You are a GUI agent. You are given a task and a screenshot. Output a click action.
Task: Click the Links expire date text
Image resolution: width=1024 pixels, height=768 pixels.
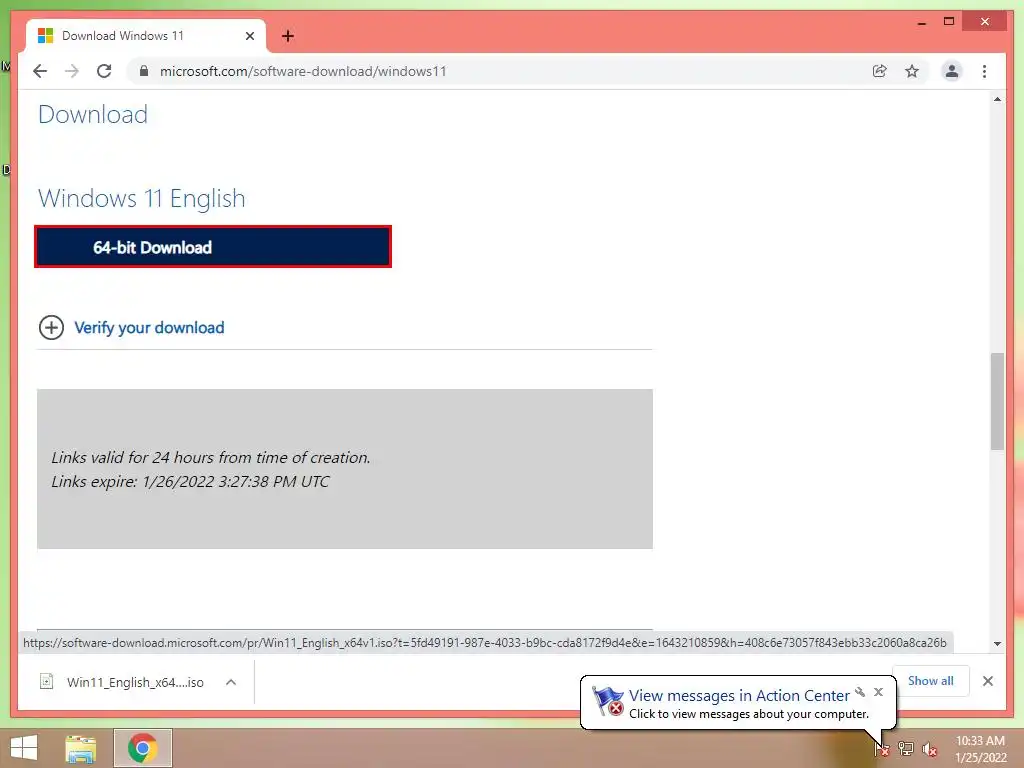[191, 481]
